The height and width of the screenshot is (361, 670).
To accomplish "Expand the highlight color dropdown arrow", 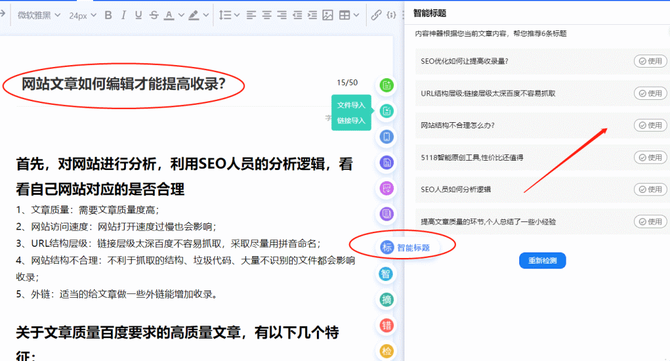I will (206, 15).
